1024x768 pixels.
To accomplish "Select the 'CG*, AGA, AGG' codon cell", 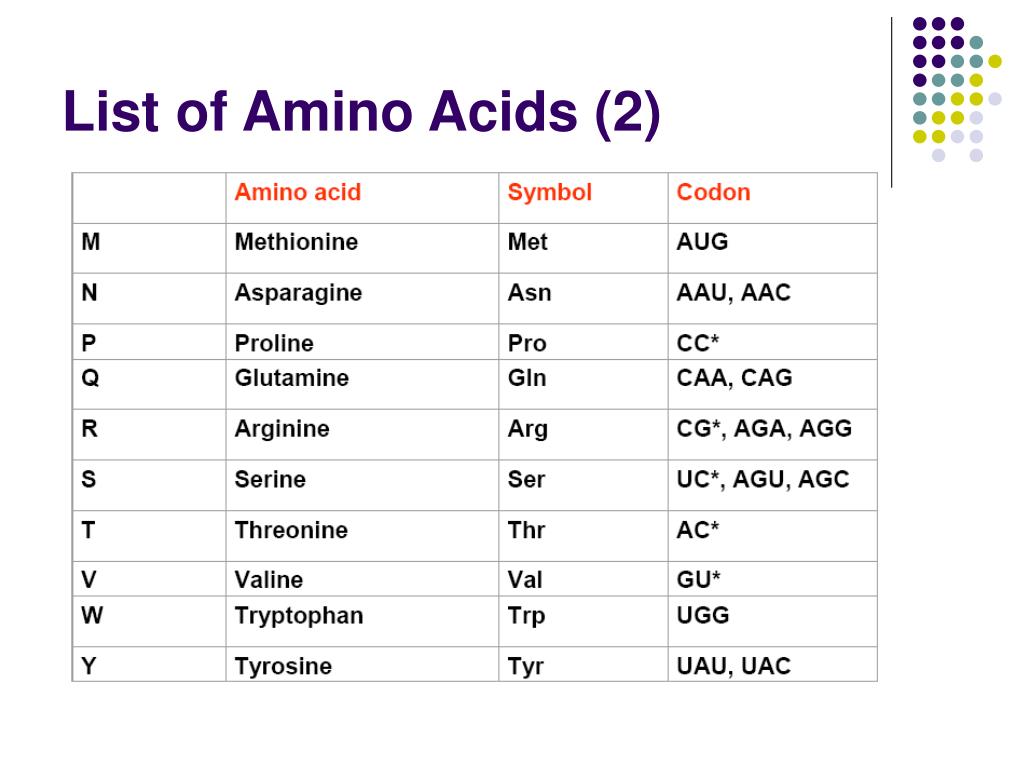I will click(773, 435).
